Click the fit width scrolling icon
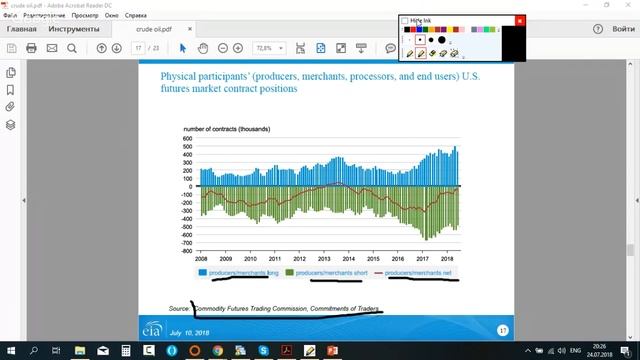The image size is (640, 360). click(x=300, y=48)
